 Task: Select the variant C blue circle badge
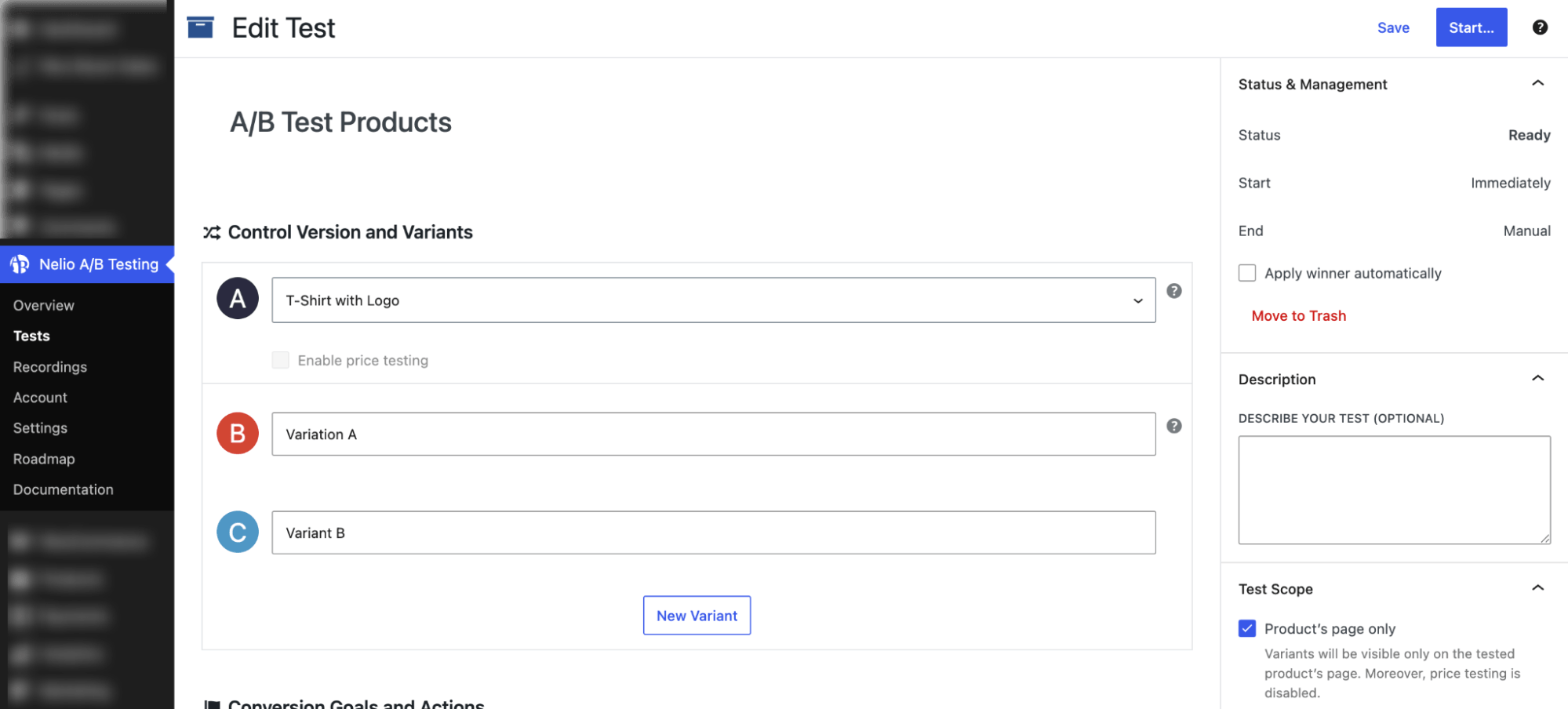238,532
